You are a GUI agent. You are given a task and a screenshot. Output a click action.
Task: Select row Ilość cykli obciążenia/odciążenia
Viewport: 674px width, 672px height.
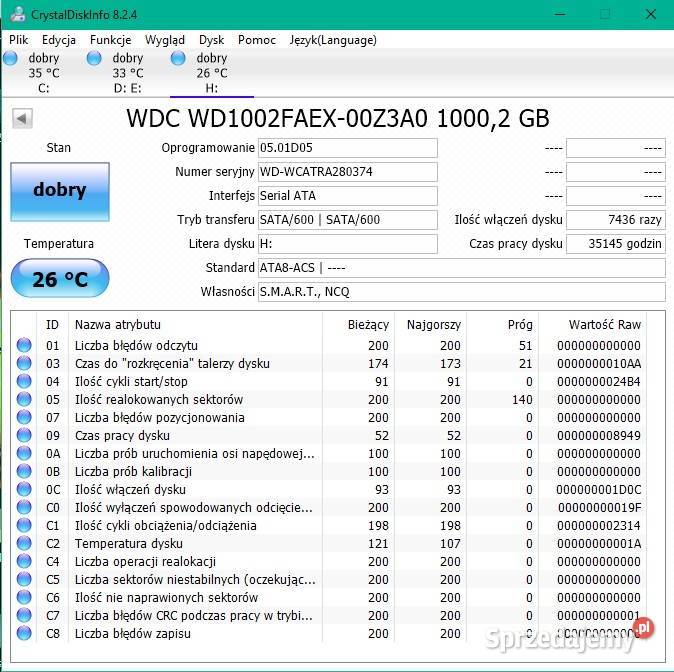point(329,525)
